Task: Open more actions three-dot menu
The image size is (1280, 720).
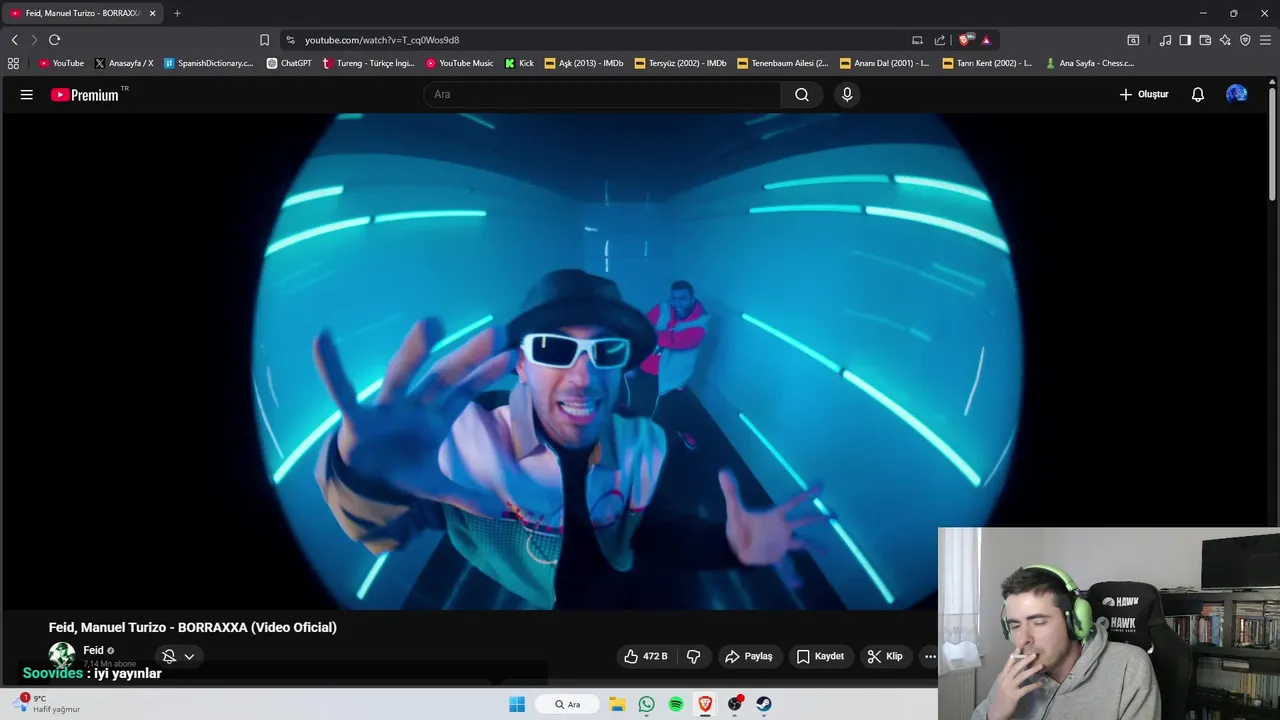Action: point(930,656)
